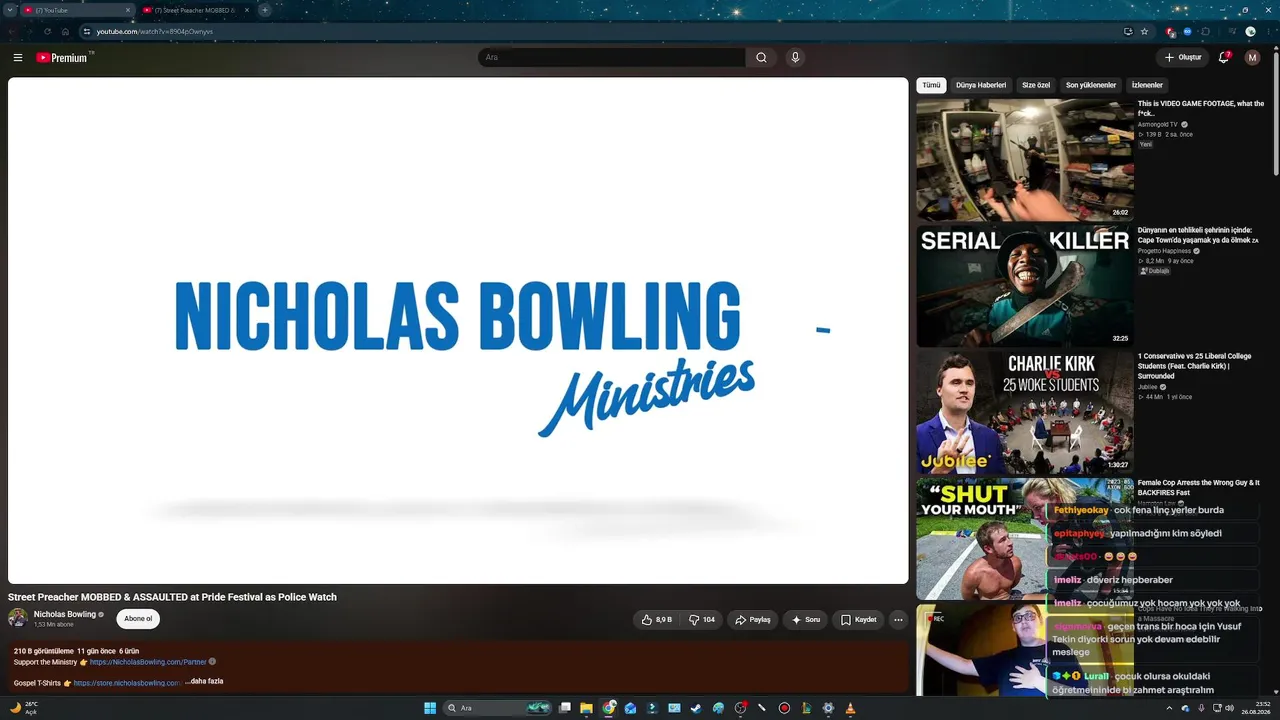The height and width of the screenshot is (720, 1280).
Task: Open site info icon in address bar
Action: pos(87,31)
